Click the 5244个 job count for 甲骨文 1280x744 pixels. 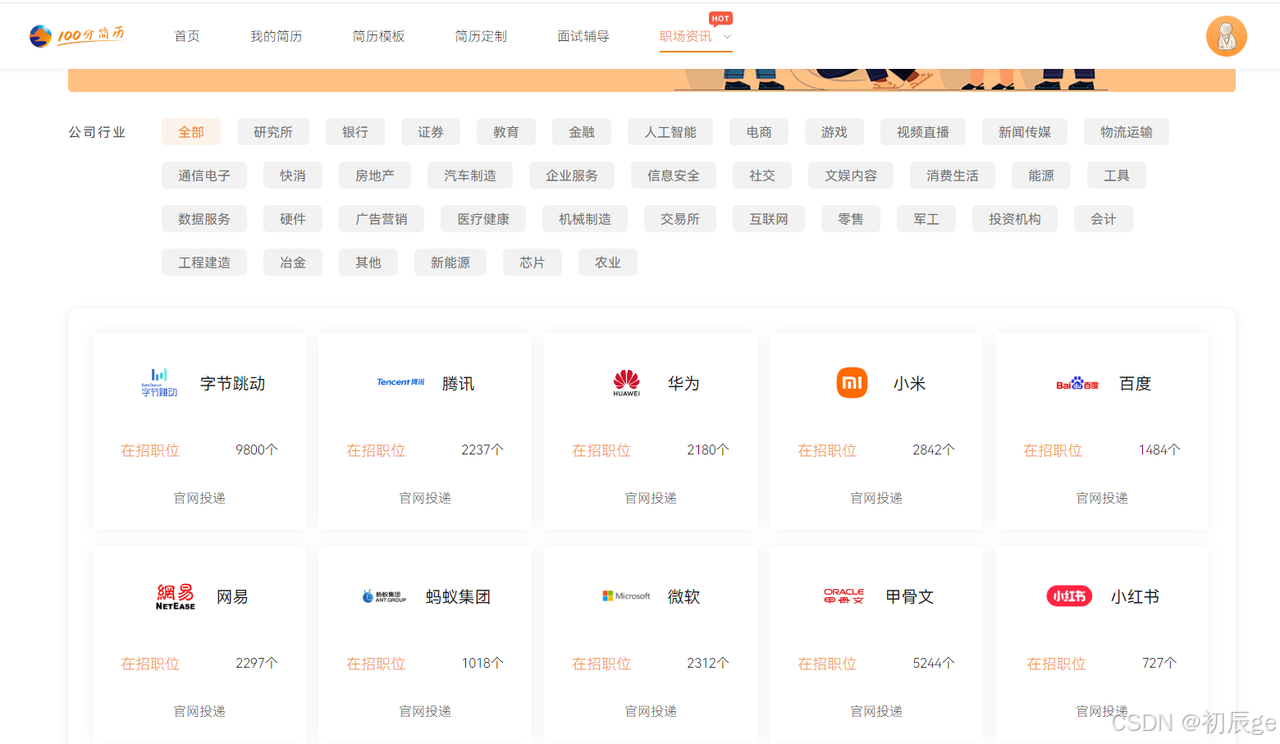(x=934, y=663)
